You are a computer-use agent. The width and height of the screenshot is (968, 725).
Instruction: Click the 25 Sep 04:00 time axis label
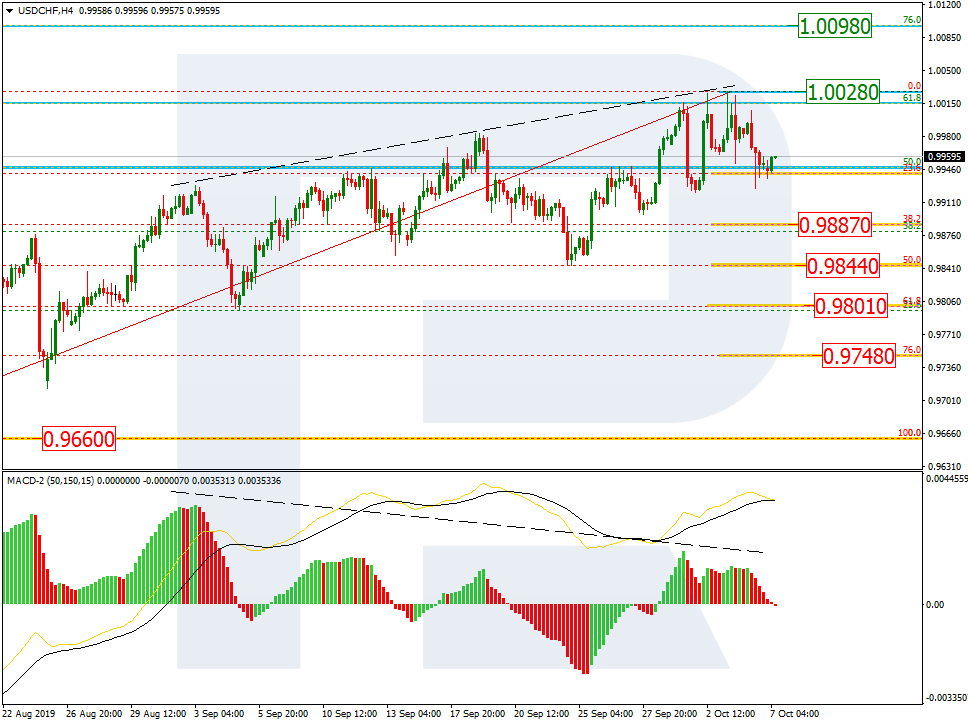click(x=605, y=713)
